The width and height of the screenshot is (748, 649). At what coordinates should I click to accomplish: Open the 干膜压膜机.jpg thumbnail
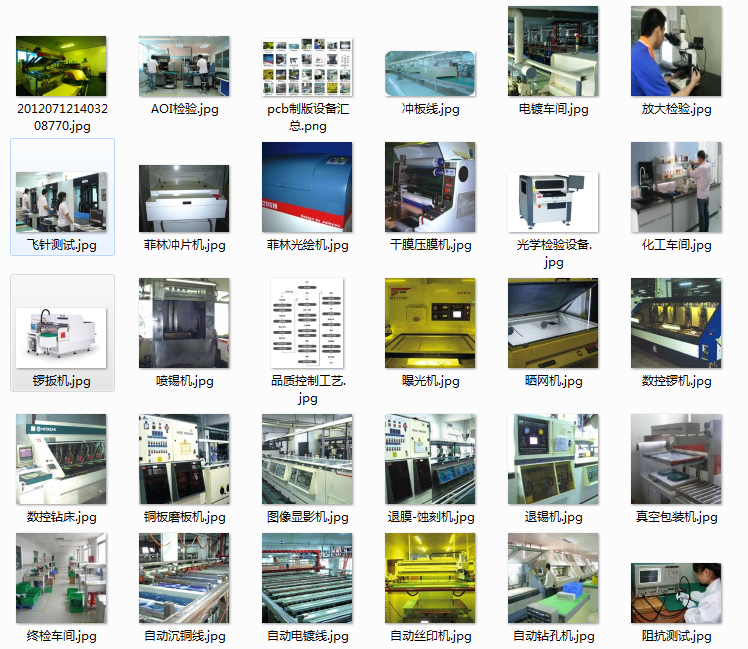click(430, 187)
